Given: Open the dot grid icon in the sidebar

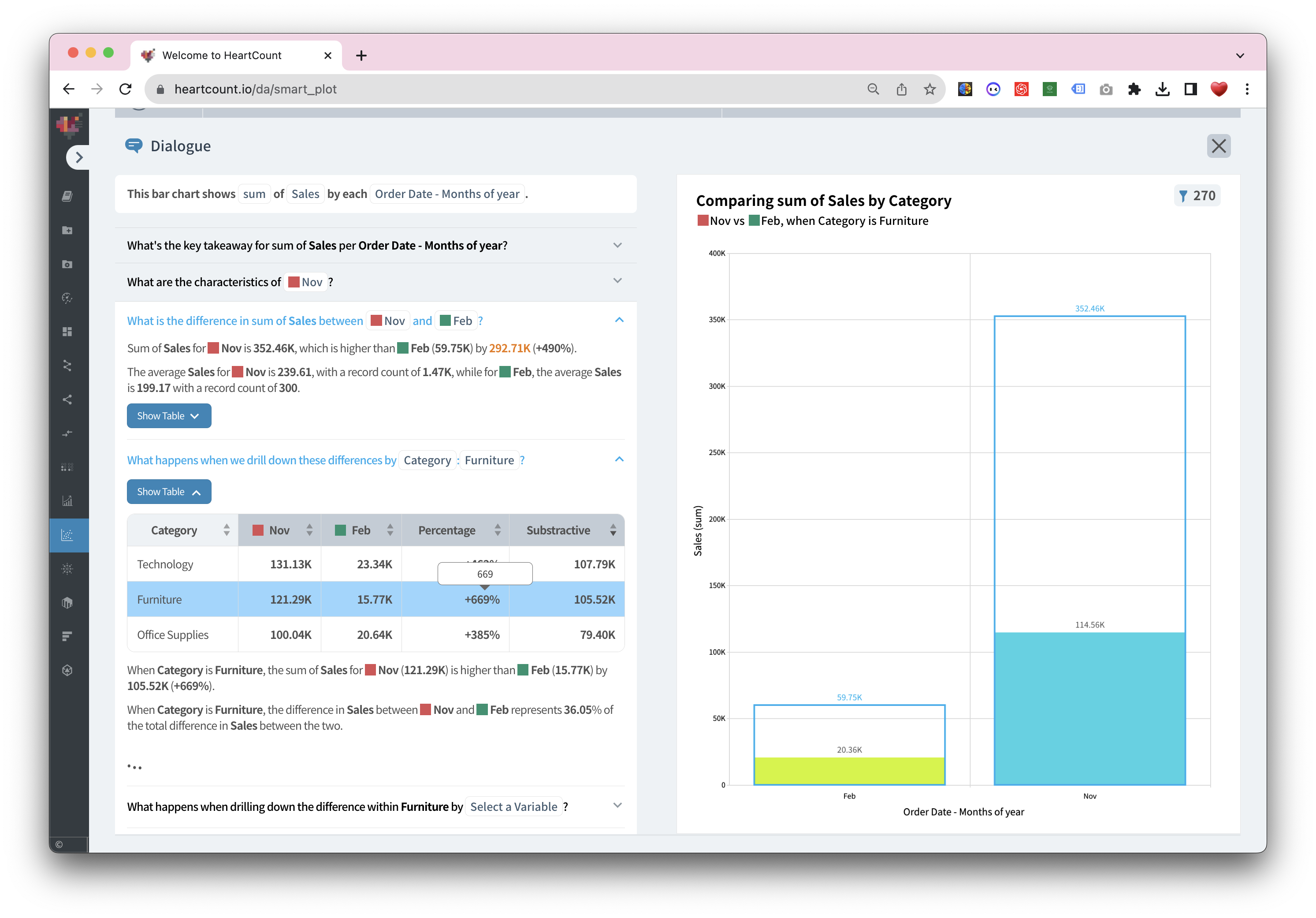Looking at the screenshot, I should click(67, 467).
